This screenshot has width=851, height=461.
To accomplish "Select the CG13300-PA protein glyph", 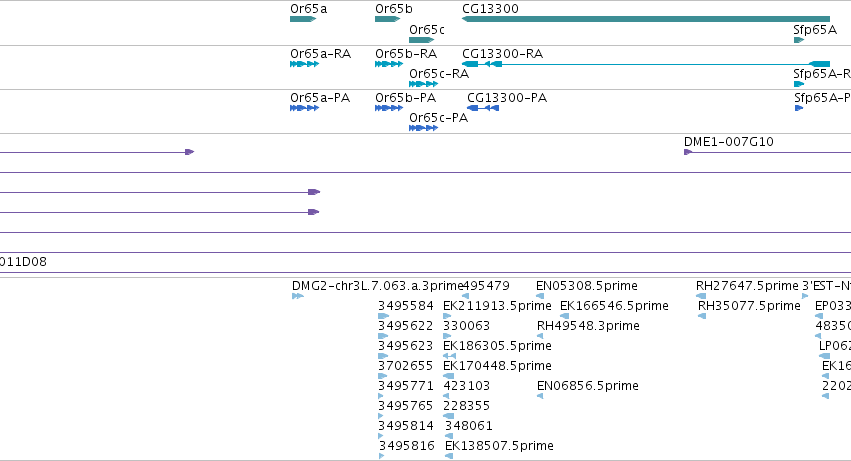I will [x=483, y=108].
